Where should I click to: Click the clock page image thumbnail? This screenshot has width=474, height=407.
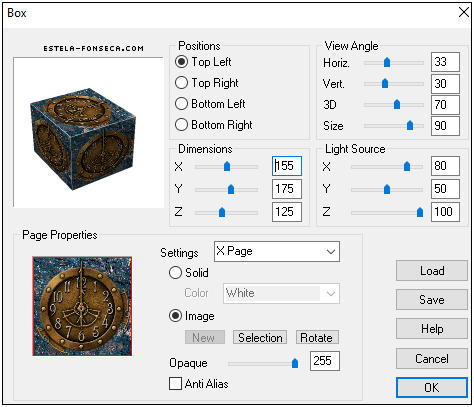click(82, 306)
